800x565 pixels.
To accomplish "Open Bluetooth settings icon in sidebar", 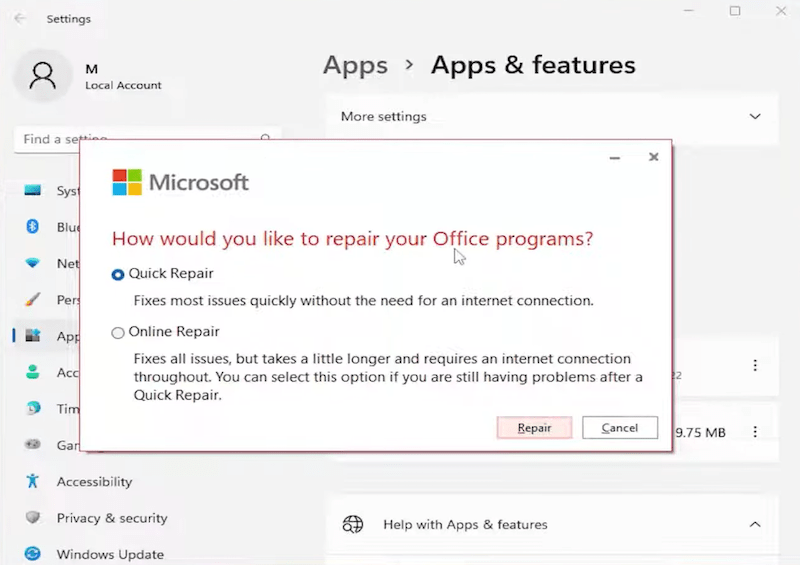I will click(x=33, y=227).
